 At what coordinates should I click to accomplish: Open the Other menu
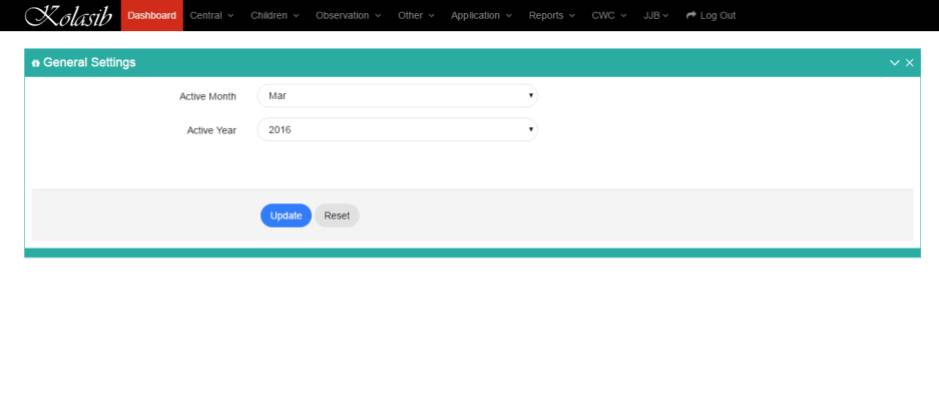[416, 16]
